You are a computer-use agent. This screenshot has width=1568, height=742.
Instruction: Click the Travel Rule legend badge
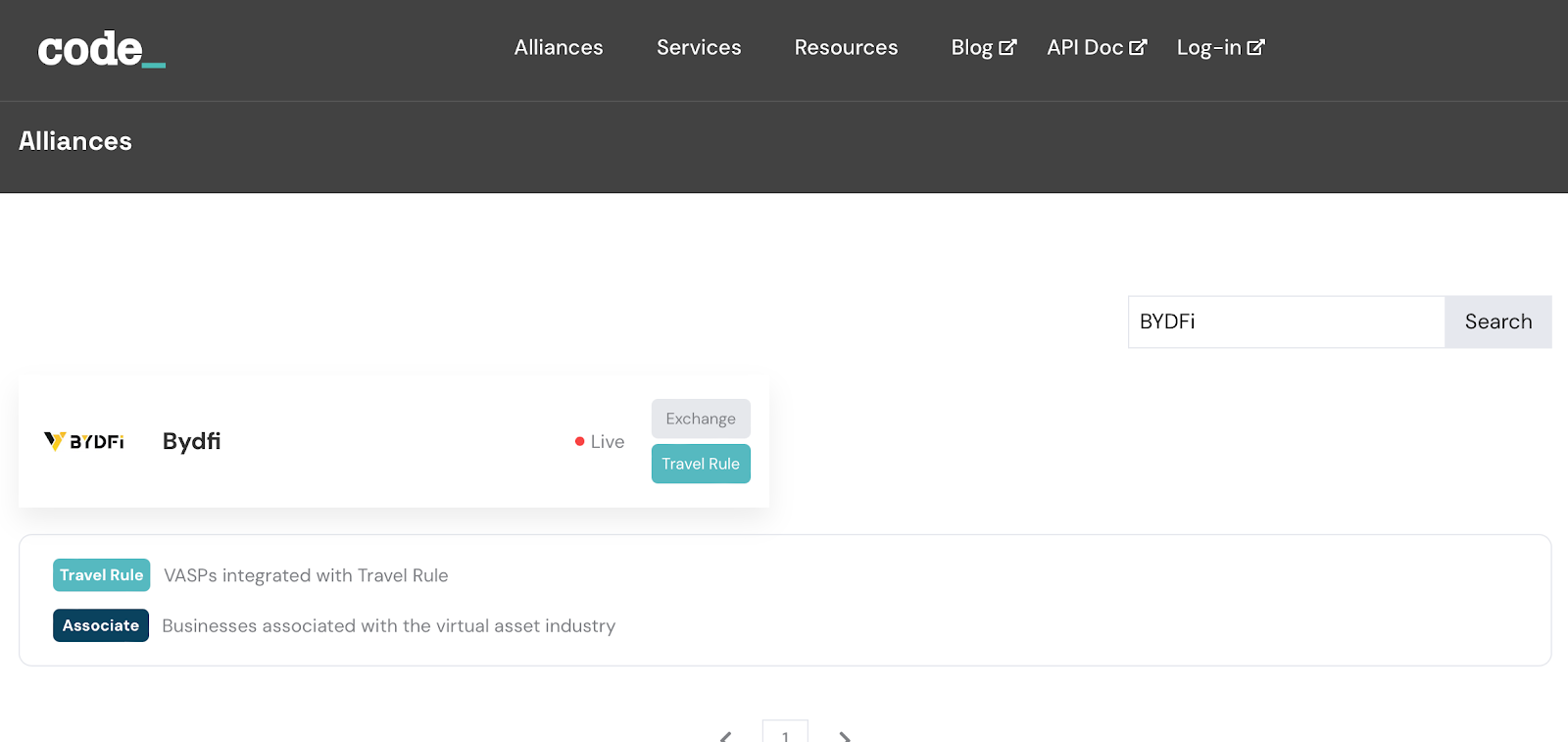point(102,575)
